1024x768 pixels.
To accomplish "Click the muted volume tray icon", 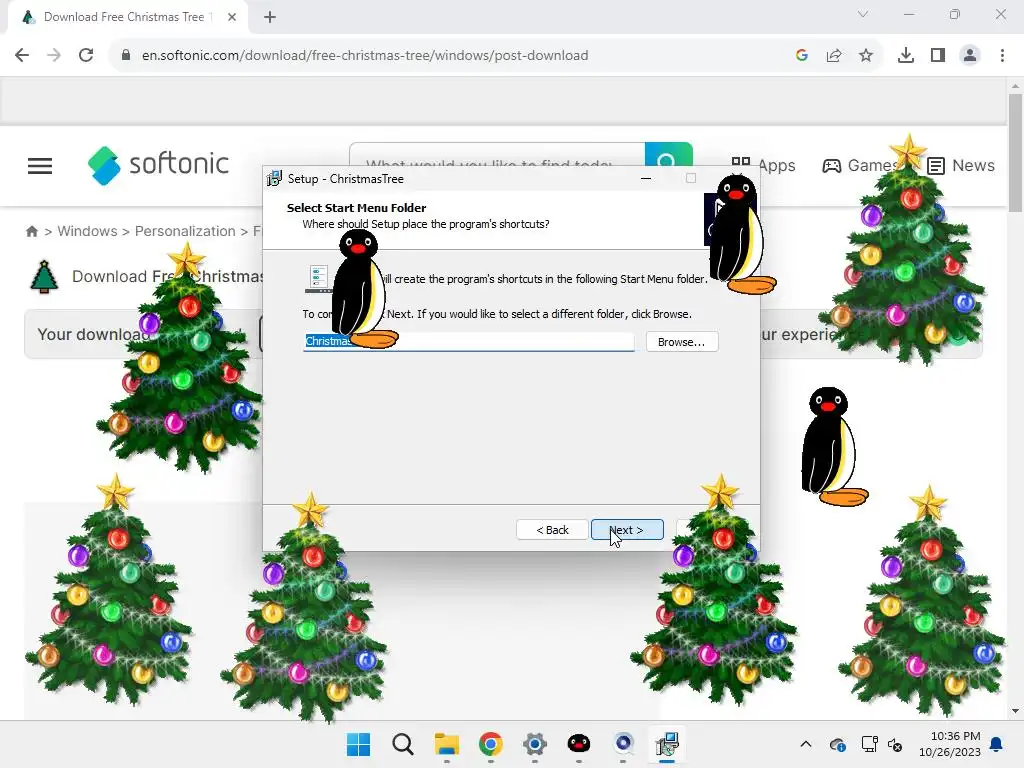I will click(x=895, y=744).
